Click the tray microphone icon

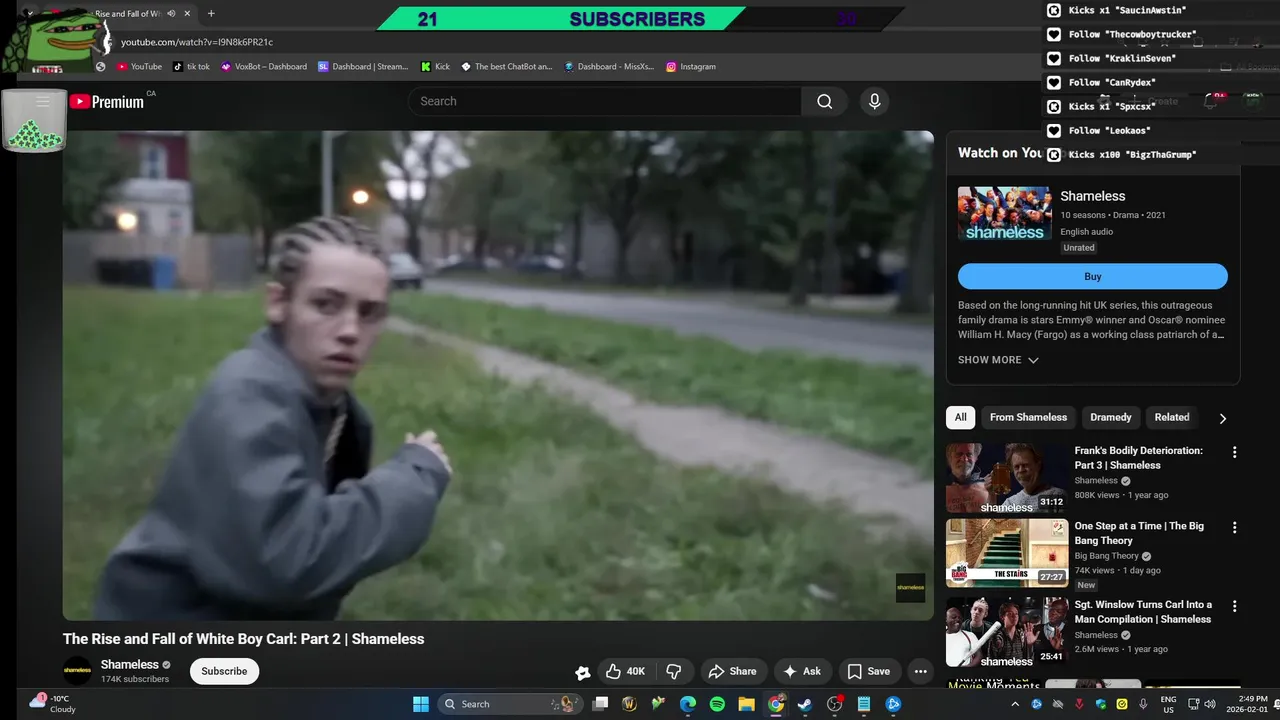click(1143, 704)
